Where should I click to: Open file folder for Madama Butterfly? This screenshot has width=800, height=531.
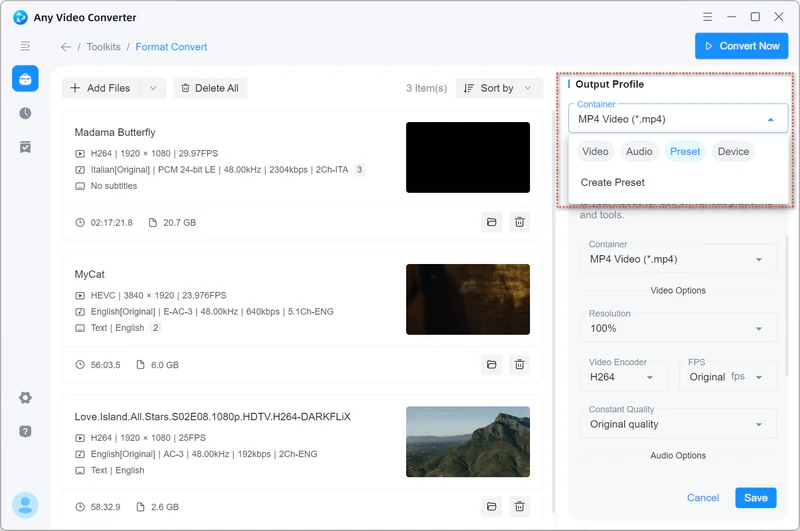click(491, 222)
